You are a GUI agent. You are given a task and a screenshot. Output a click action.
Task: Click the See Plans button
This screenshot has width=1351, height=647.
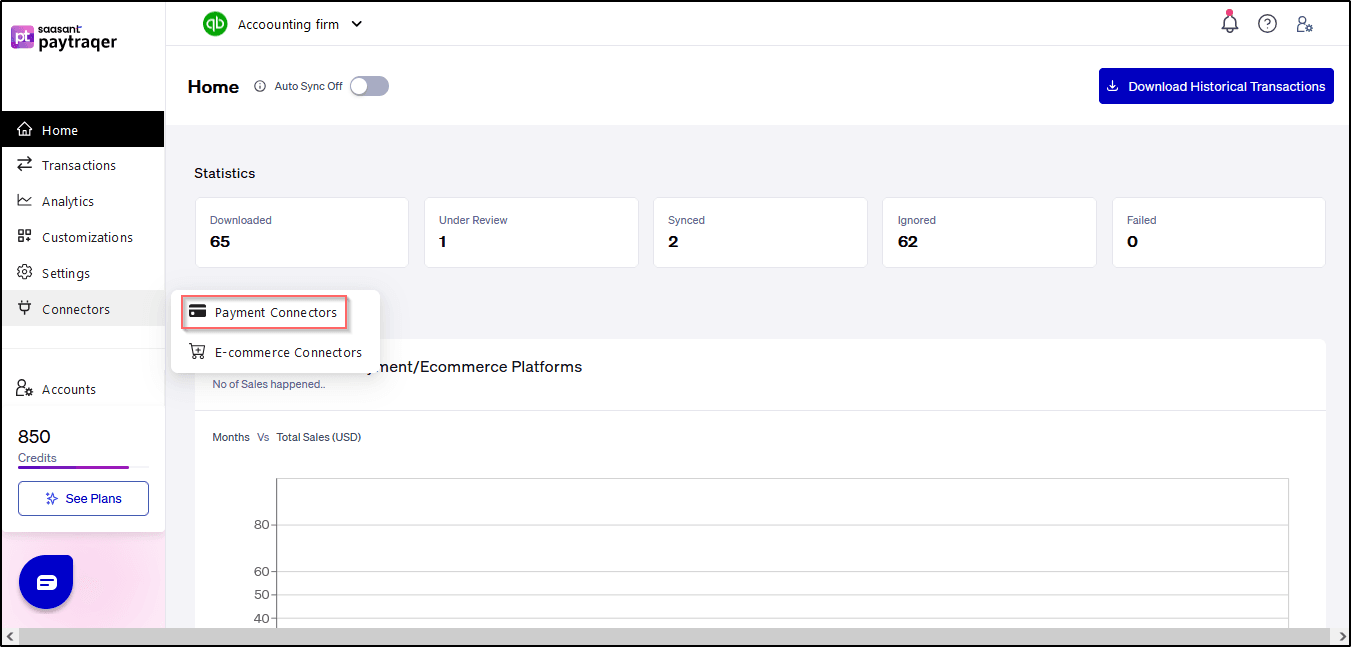(83, 499)
